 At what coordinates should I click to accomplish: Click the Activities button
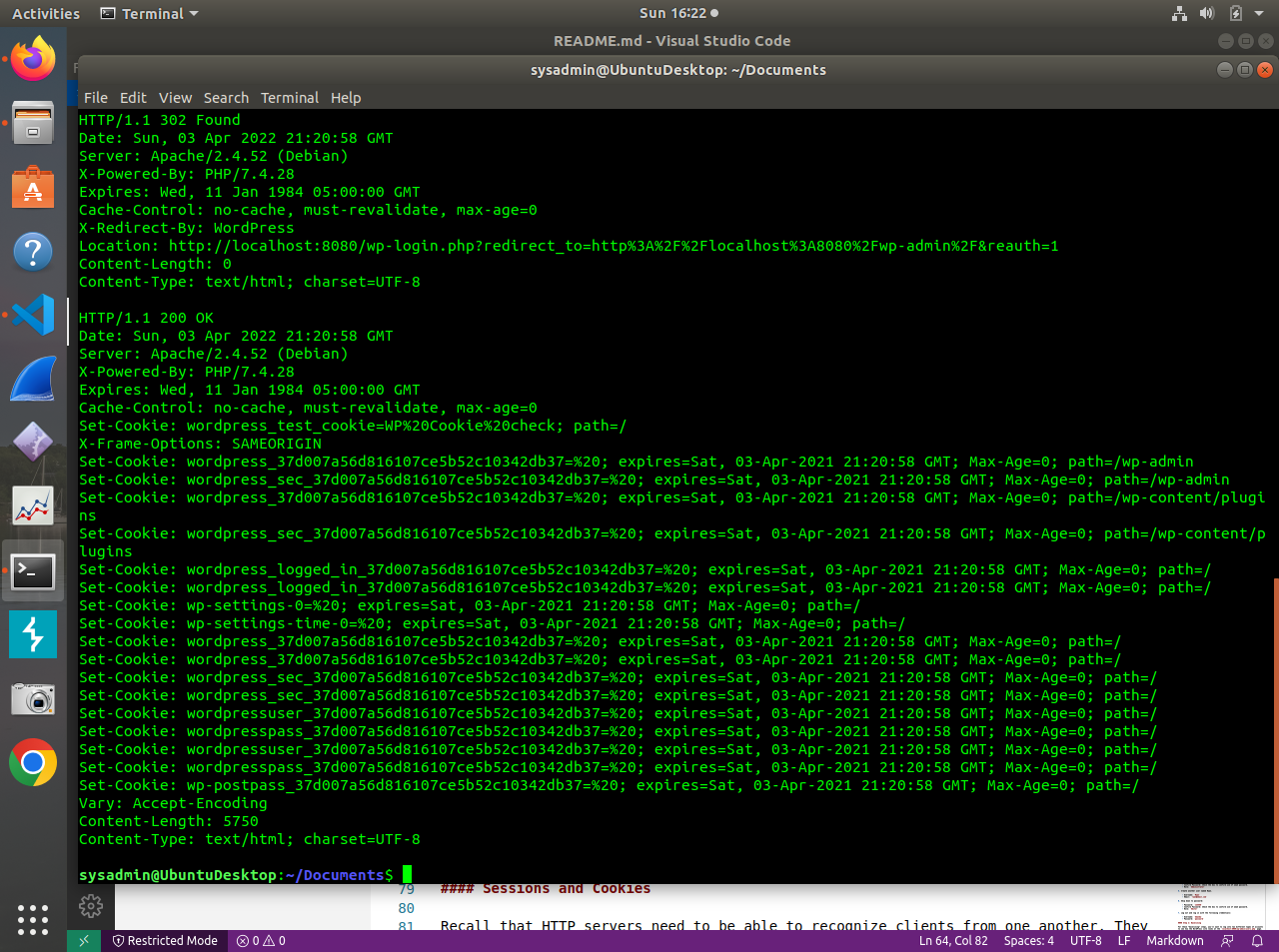click(46, 14)
